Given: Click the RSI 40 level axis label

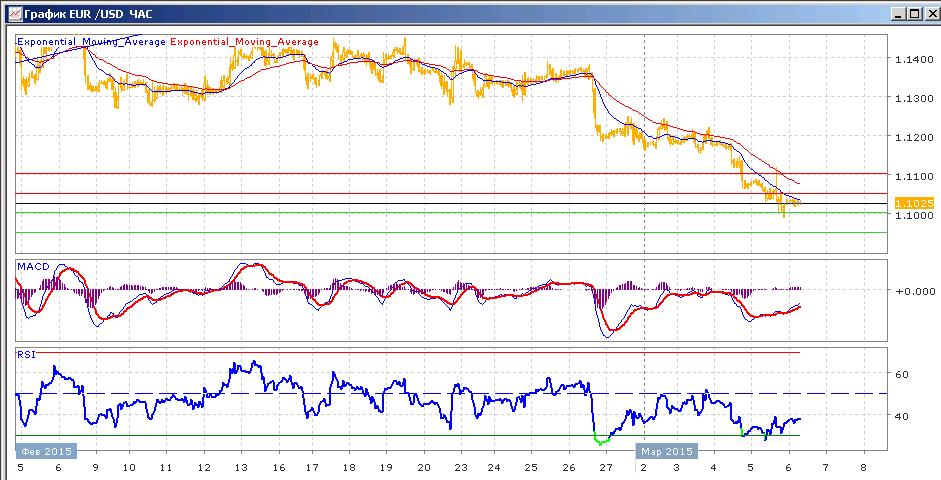Looking at the screenshot, I should click(x=901, y=416).
